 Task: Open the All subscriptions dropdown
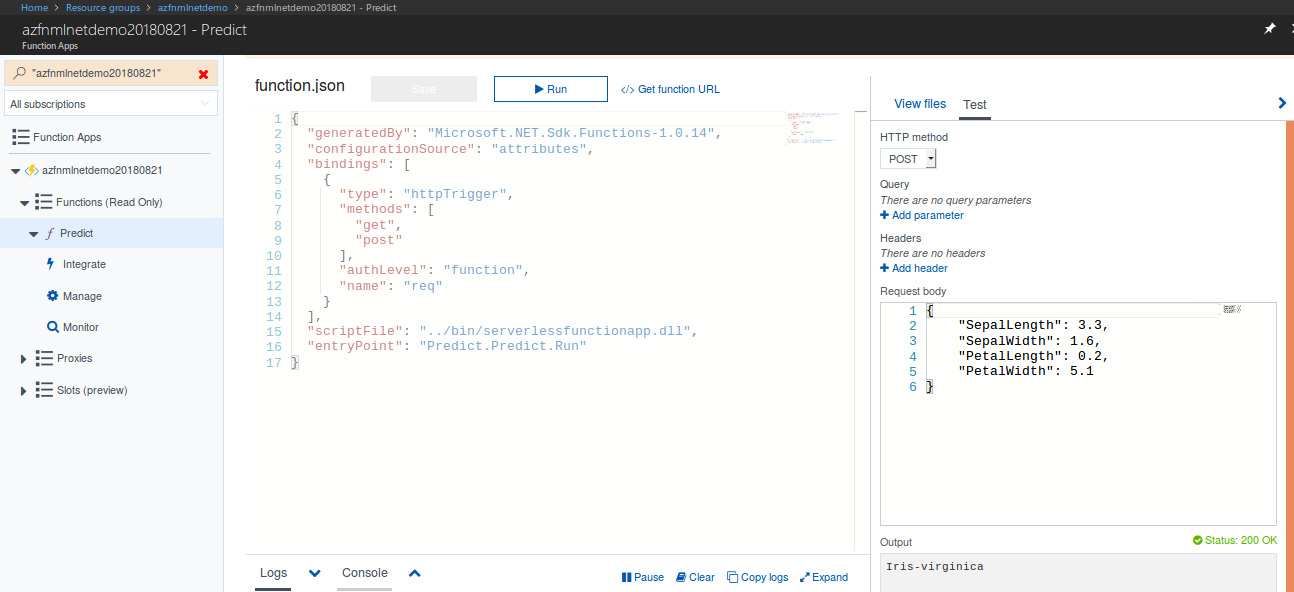coord(111,104)
